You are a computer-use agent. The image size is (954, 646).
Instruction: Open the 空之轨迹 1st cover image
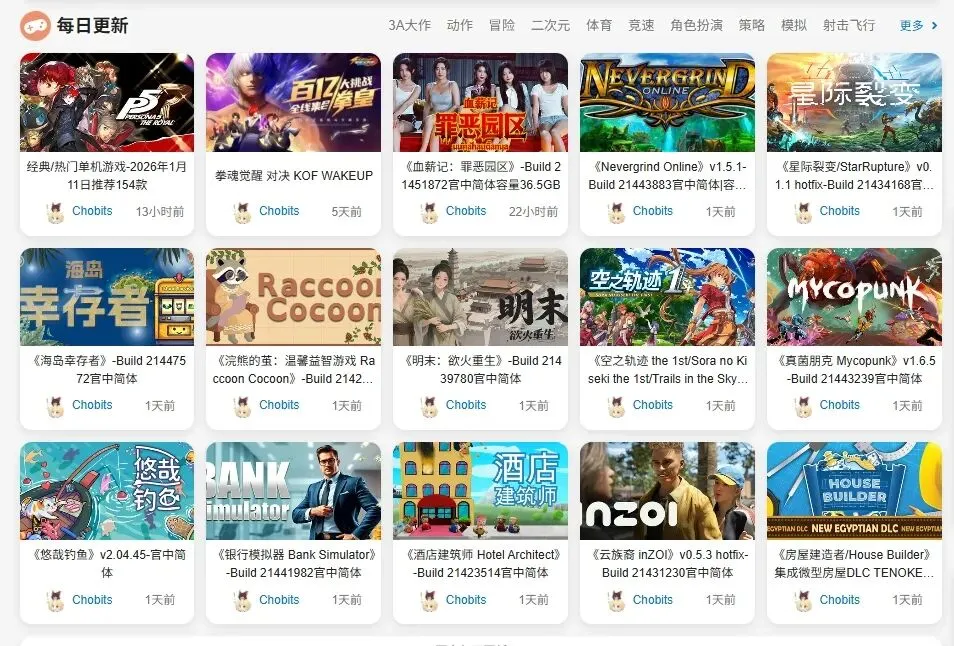667,297
